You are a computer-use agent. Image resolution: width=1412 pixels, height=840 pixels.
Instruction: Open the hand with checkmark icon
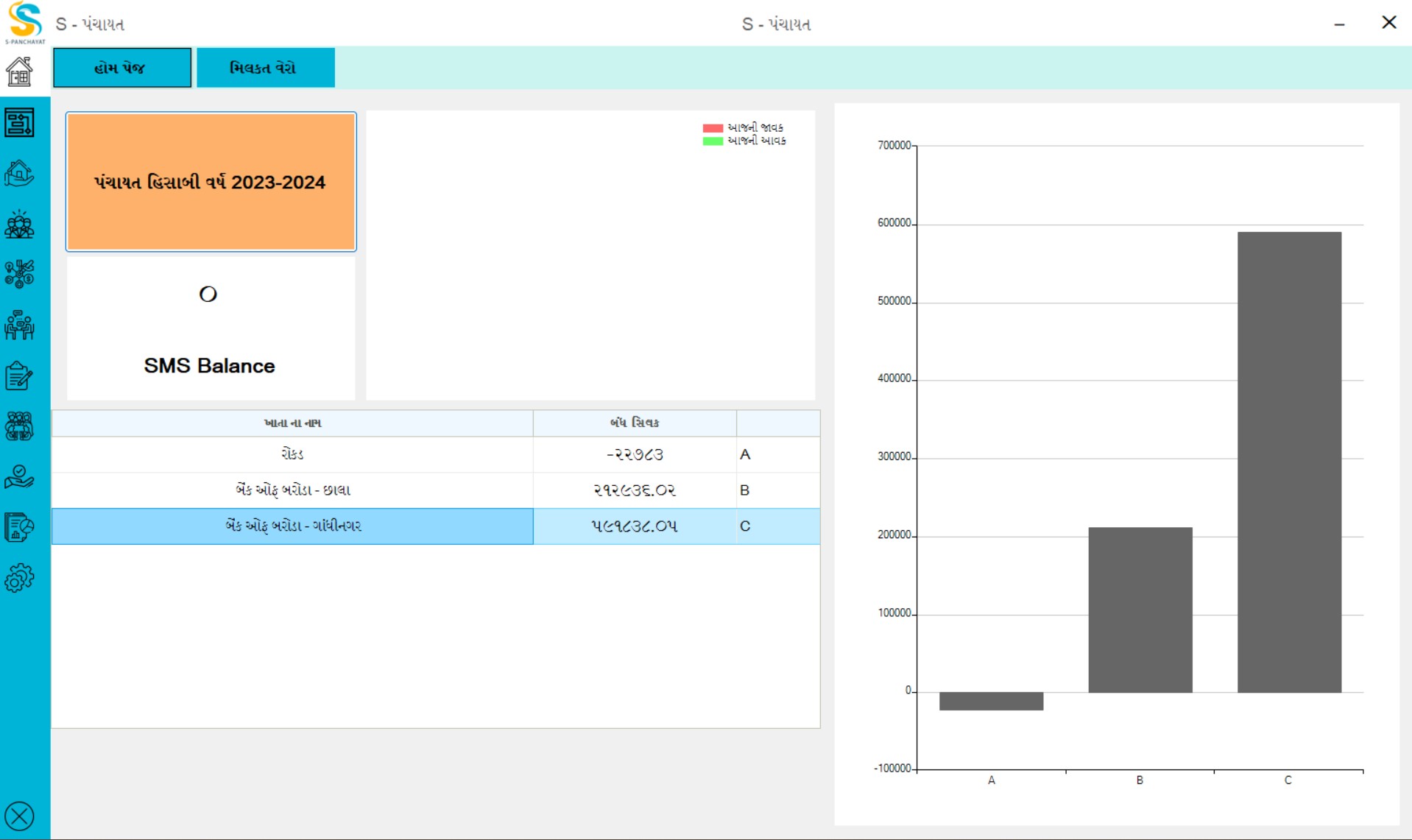[19, 477]
